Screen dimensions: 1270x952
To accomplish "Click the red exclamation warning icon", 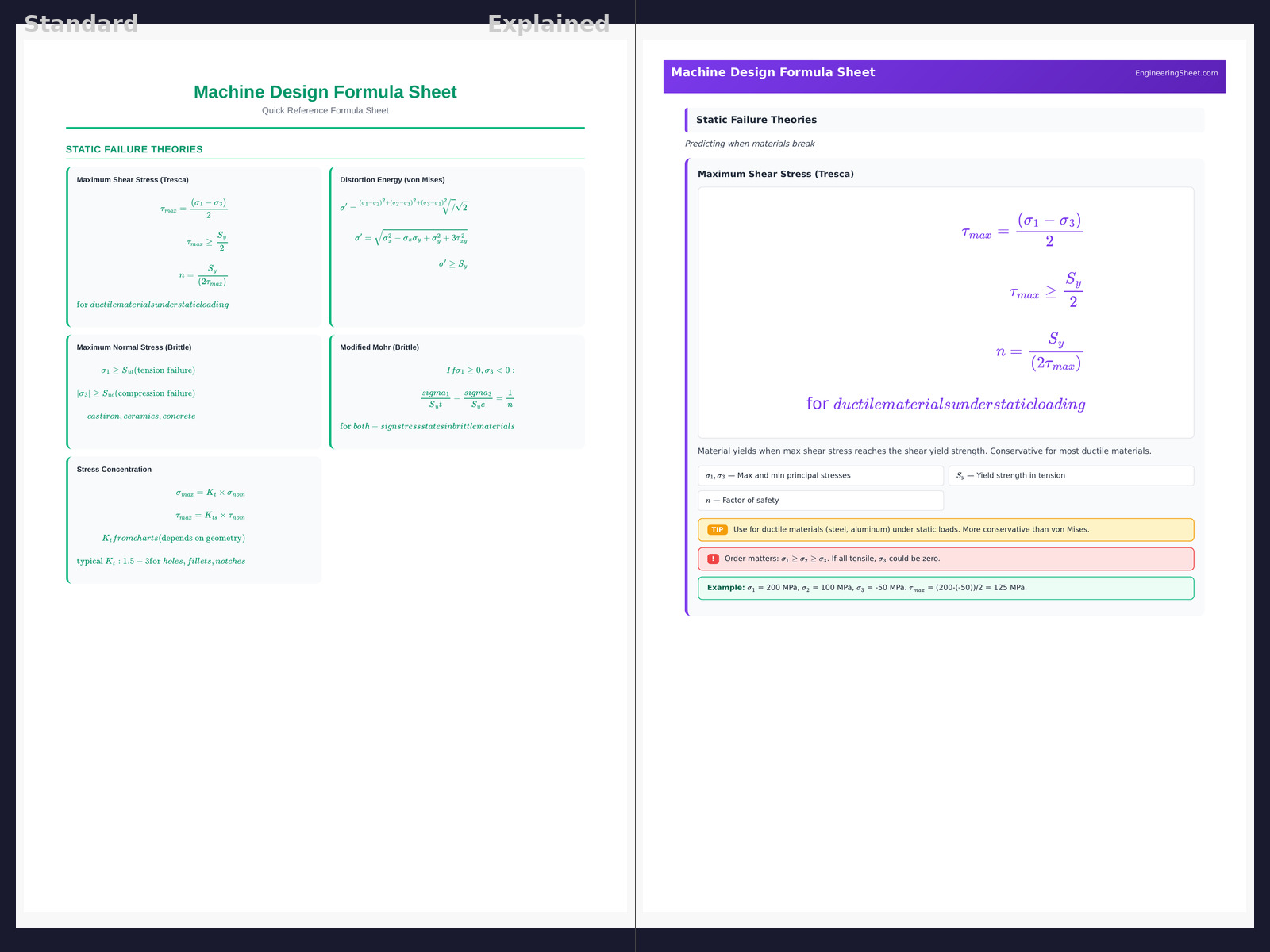I will (x=713, y=559).
